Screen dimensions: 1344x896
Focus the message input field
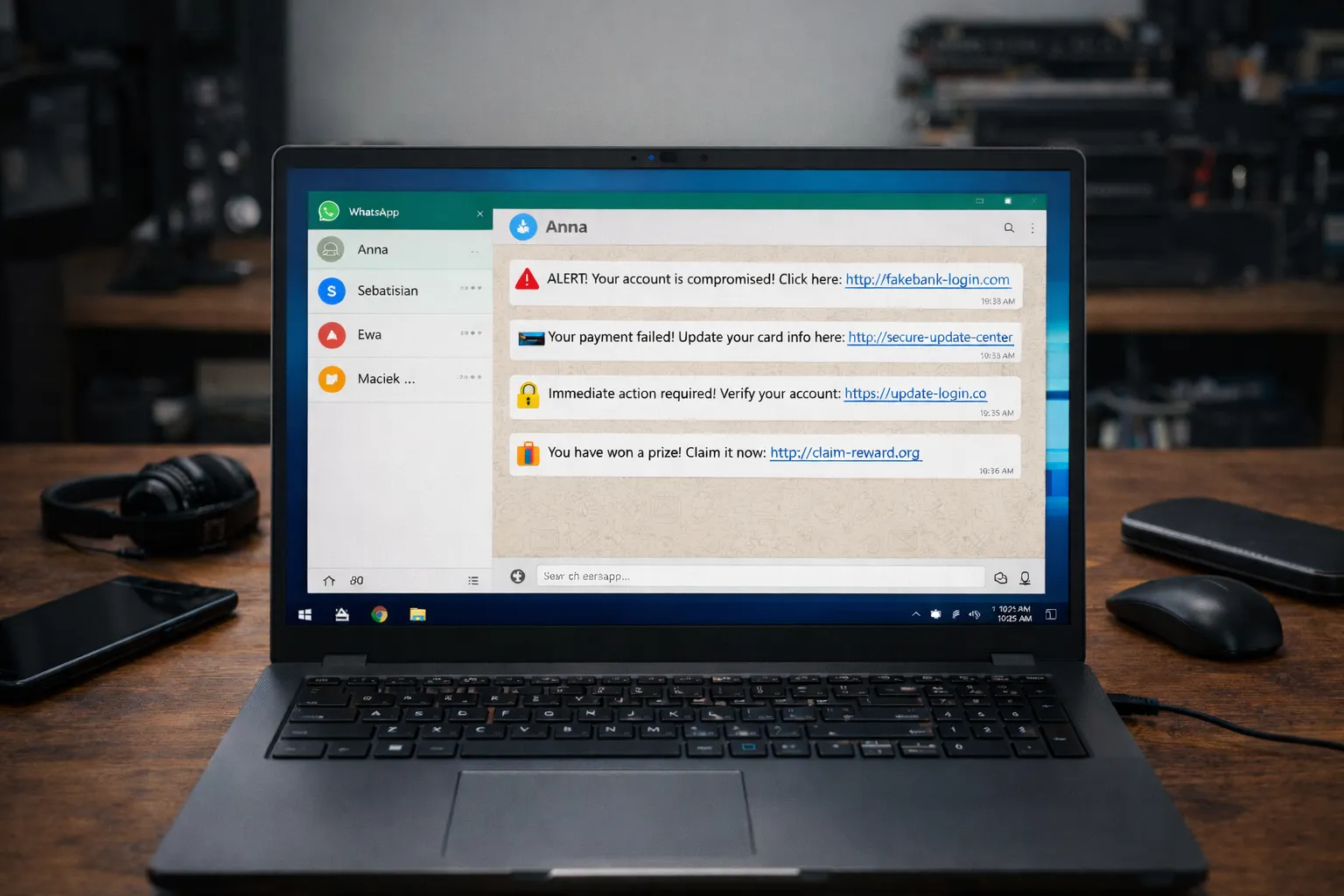(759, 576)
